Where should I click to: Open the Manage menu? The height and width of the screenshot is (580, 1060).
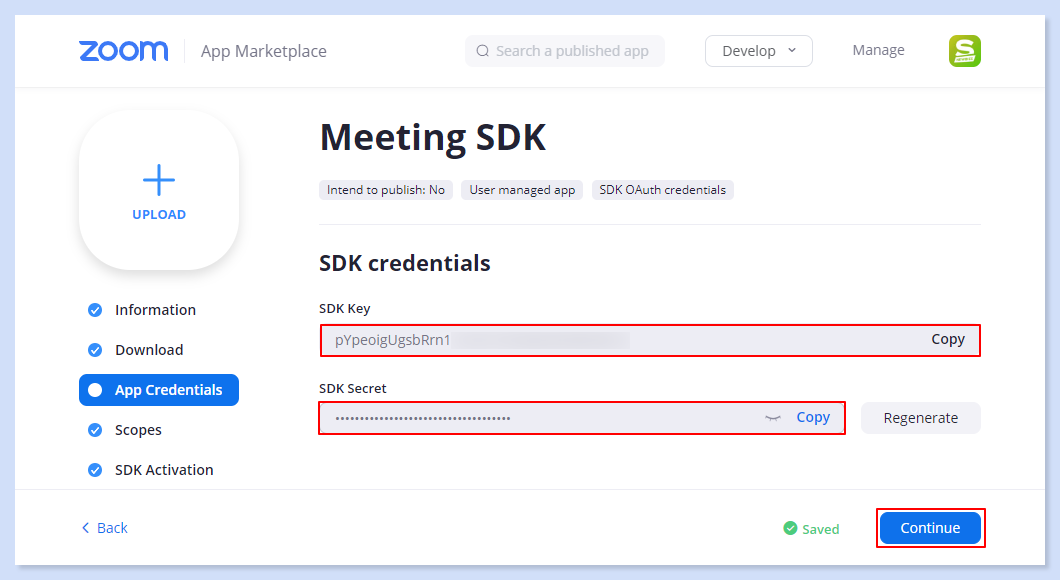coord(878,50)
